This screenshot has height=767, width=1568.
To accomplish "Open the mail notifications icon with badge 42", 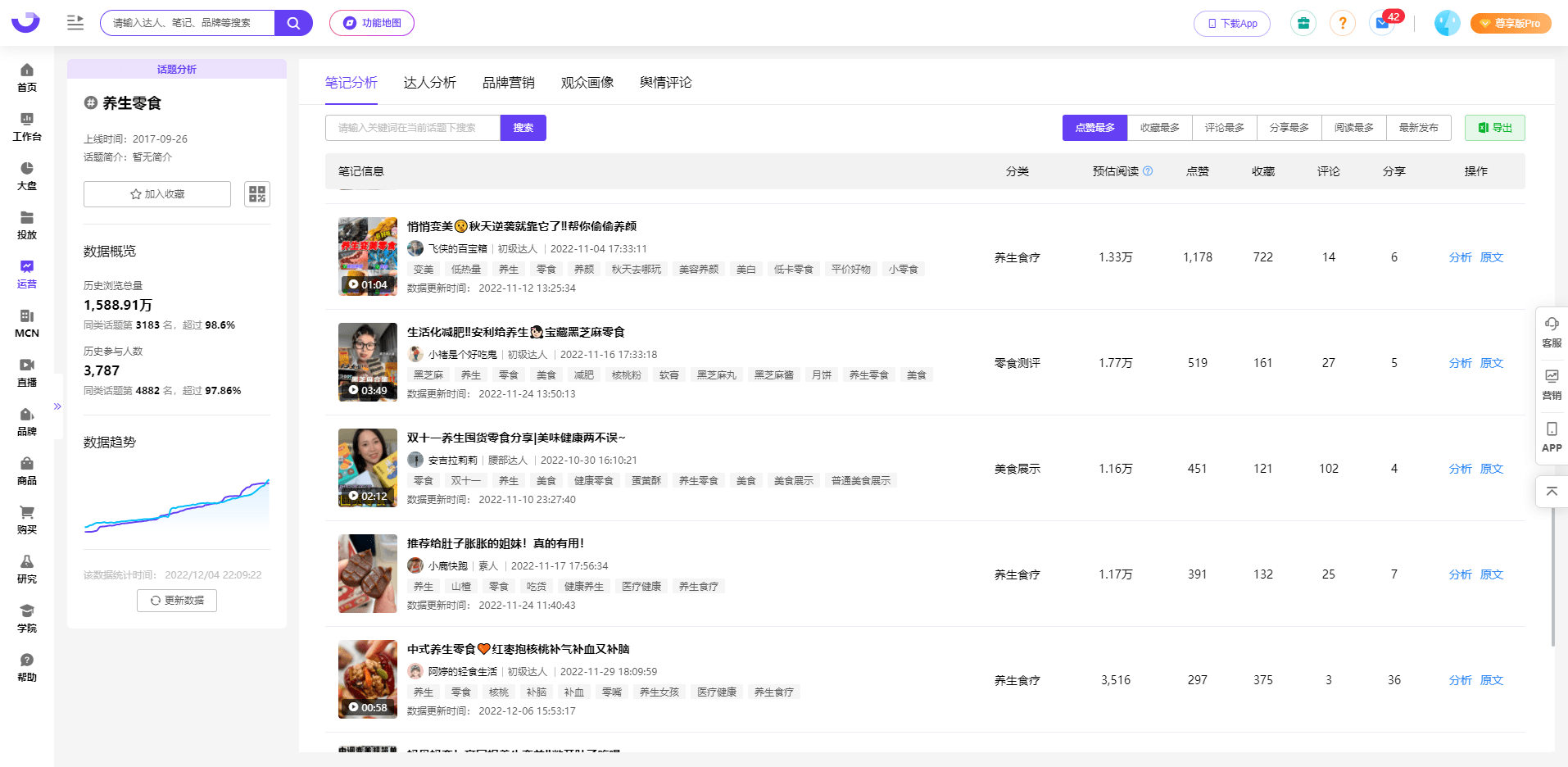I will [x=1383, y=23].
